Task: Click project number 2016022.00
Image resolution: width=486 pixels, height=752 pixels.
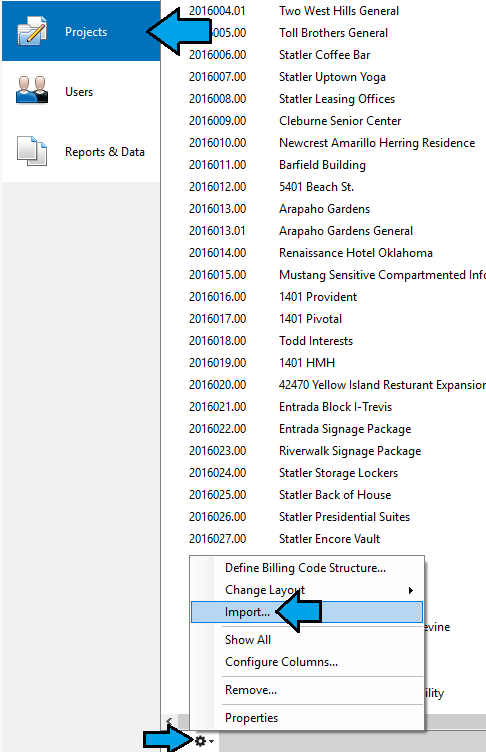Action: pos(217,429)
